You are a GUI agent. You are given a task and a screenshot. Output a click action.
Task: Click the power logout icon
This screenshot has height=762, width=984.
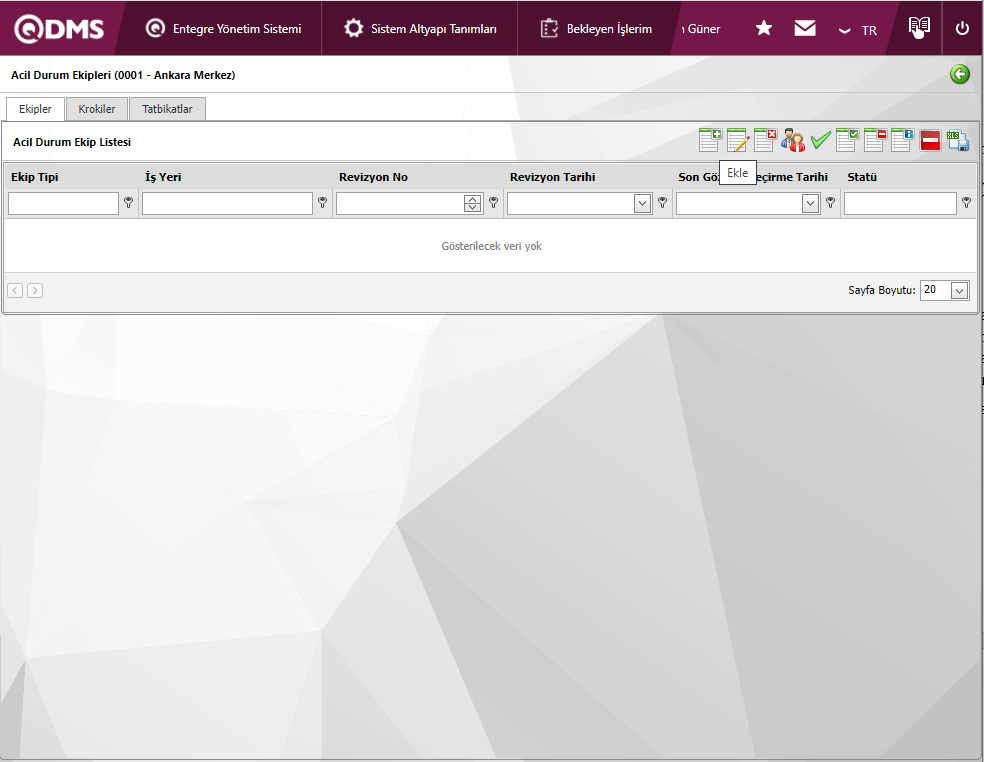pos(962,28)
